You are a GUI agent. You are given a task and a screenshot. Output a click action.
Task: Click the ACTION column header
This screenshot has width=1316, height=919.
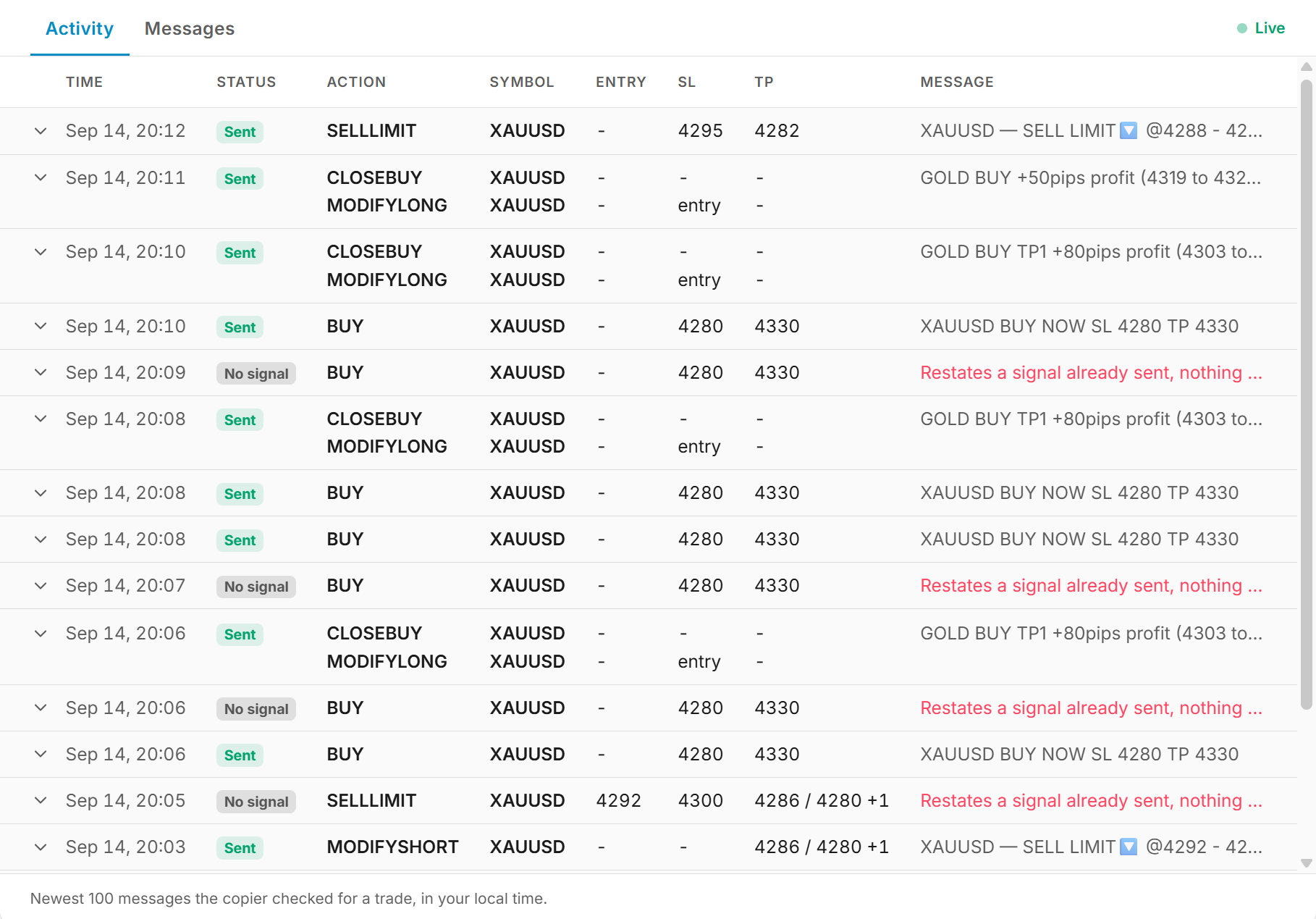click(356, 82)
